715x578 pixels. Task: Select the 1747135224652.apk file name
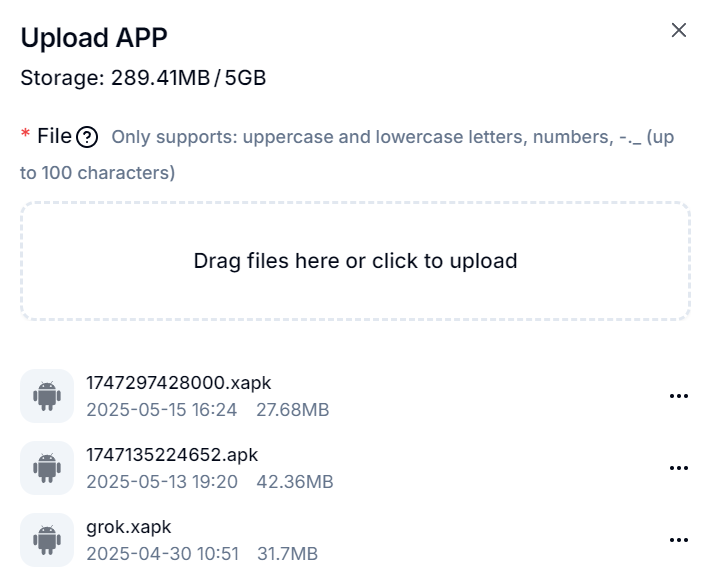point(172,454)
